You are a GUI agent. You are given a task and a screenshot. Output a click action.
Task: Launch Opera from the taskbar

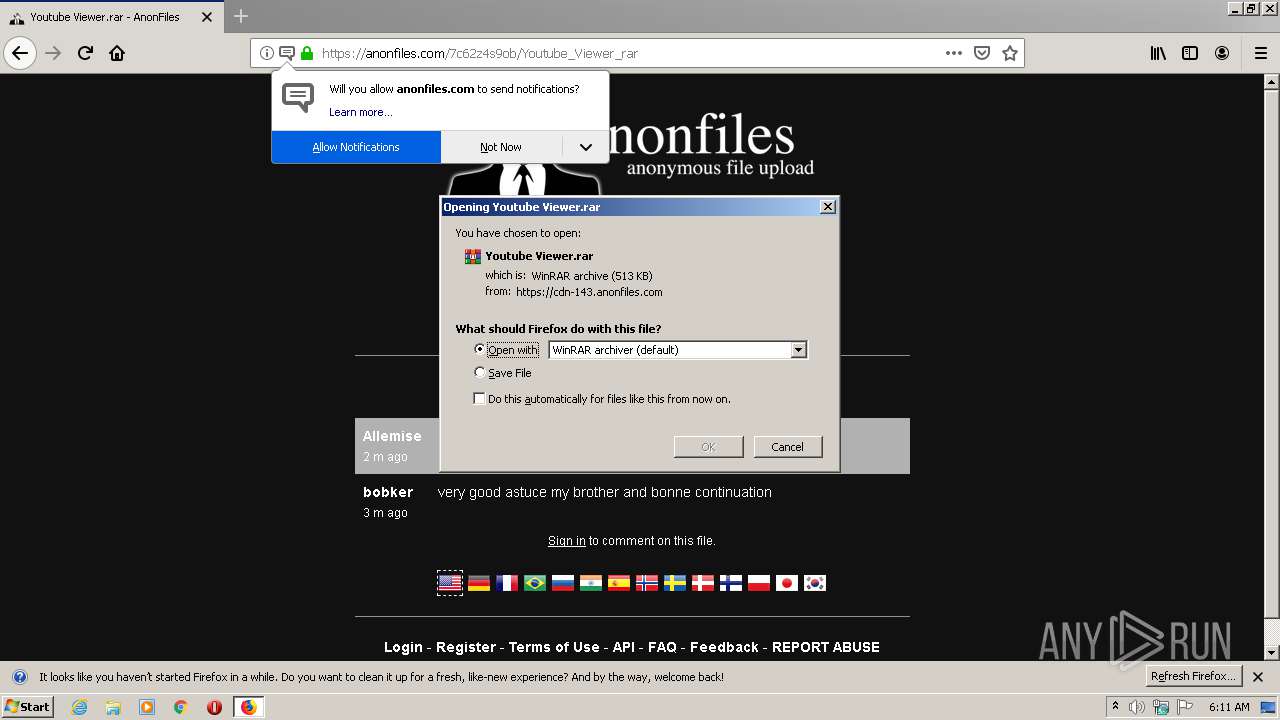[x=214, y=707]
